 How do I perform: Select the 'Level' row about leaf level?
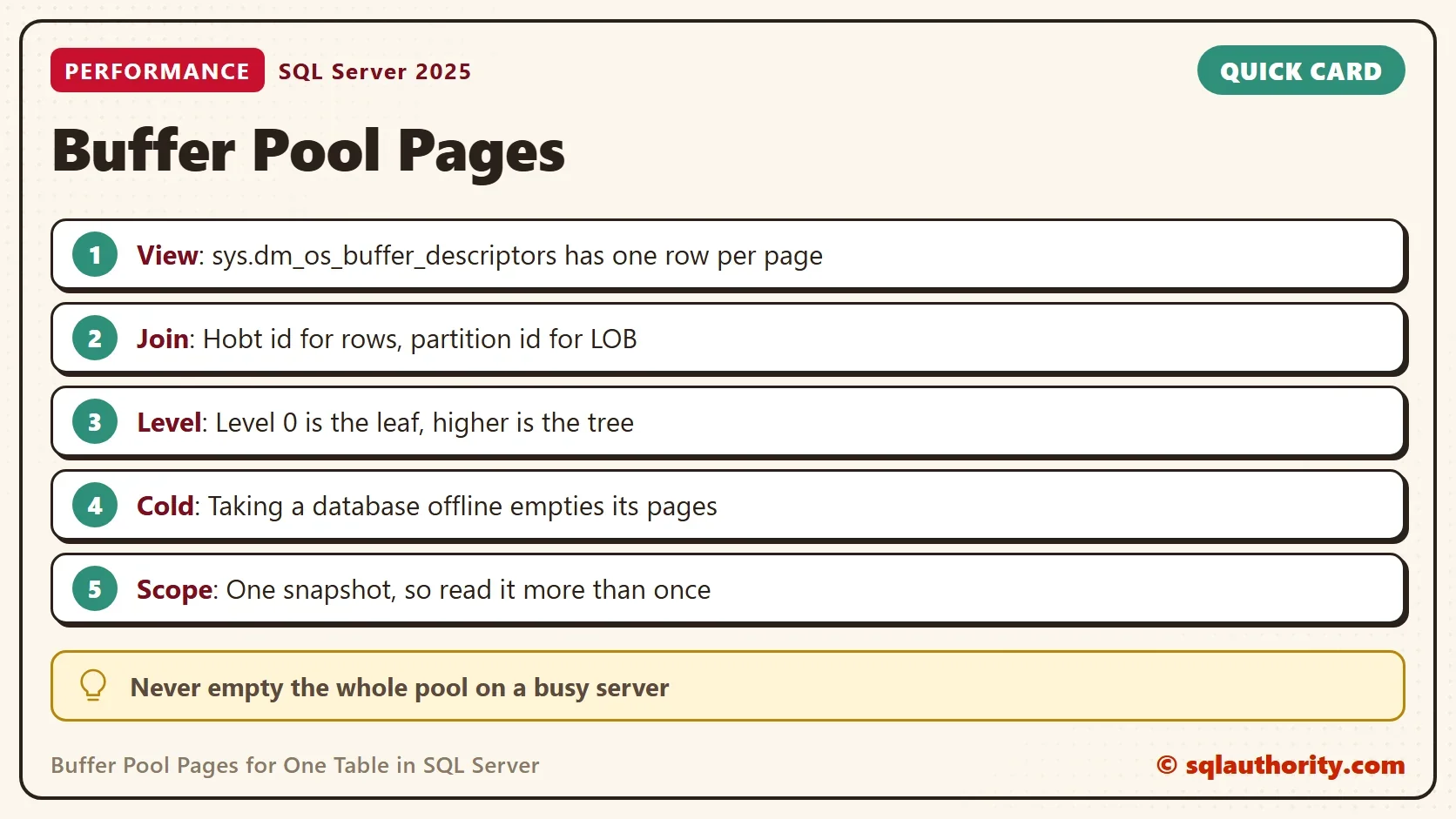729,423
